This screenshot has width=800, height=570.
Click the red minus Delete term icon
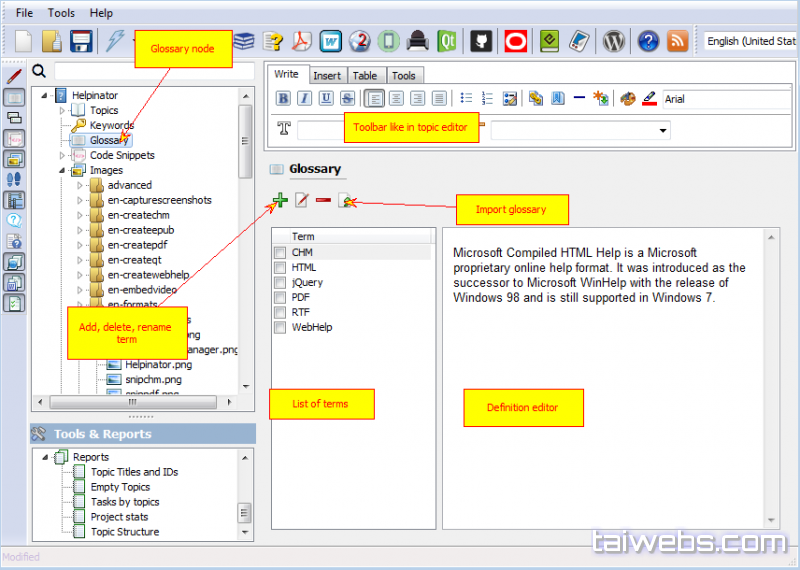click(x=324, y=201)
